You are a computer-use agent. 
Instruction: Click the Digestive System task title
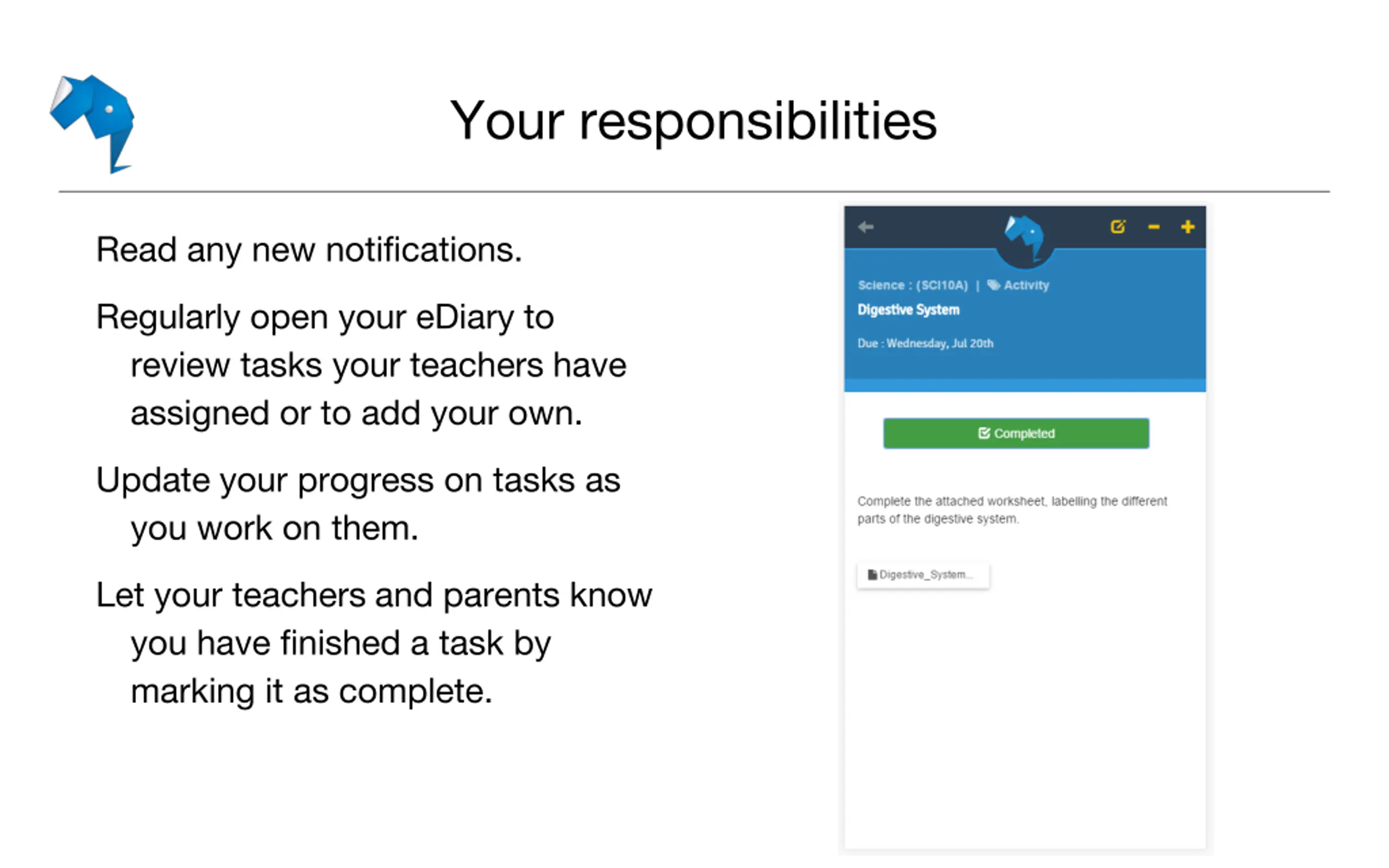click(908, 309)
